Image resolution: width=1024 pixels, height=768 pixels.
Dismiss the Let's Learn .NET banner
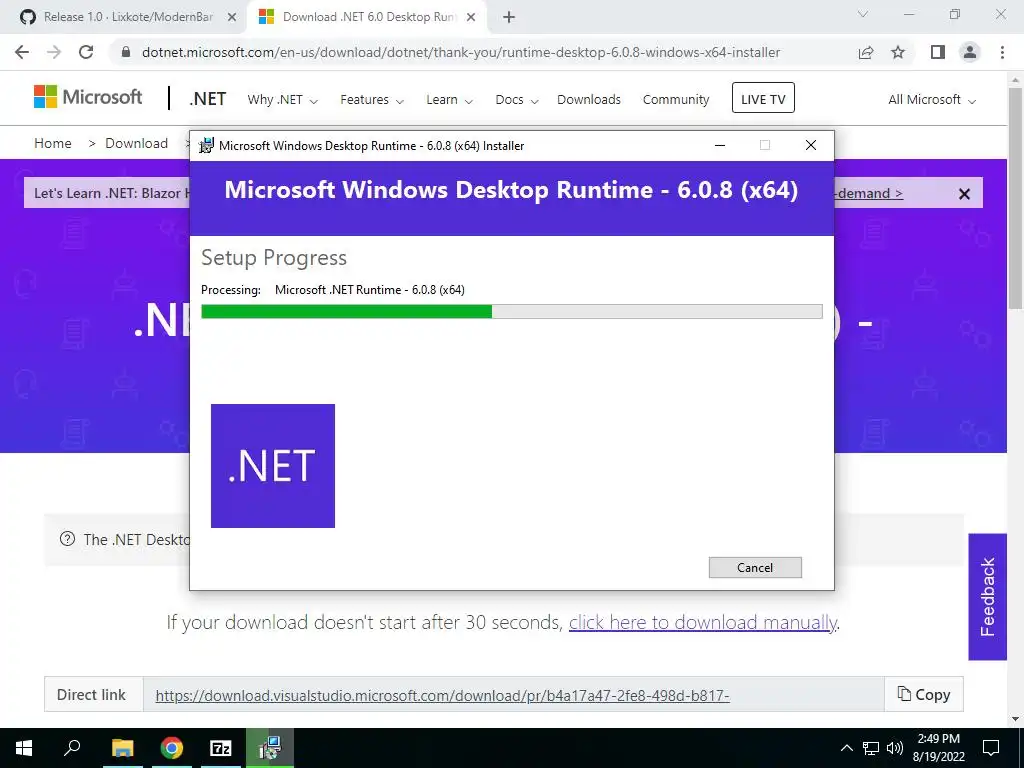pyautogui.click(x=964, y=194)
